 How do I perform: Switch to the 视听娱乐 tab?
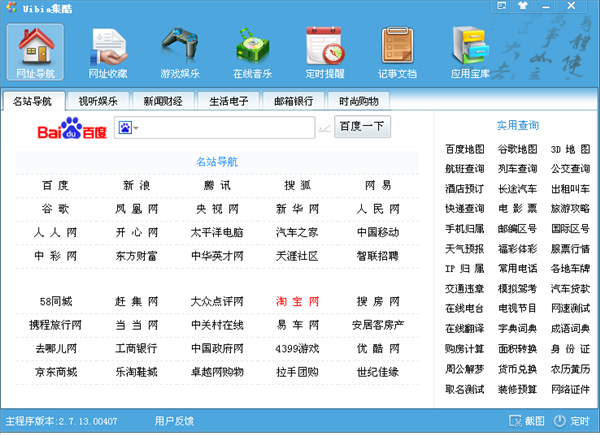click(98, 101)
